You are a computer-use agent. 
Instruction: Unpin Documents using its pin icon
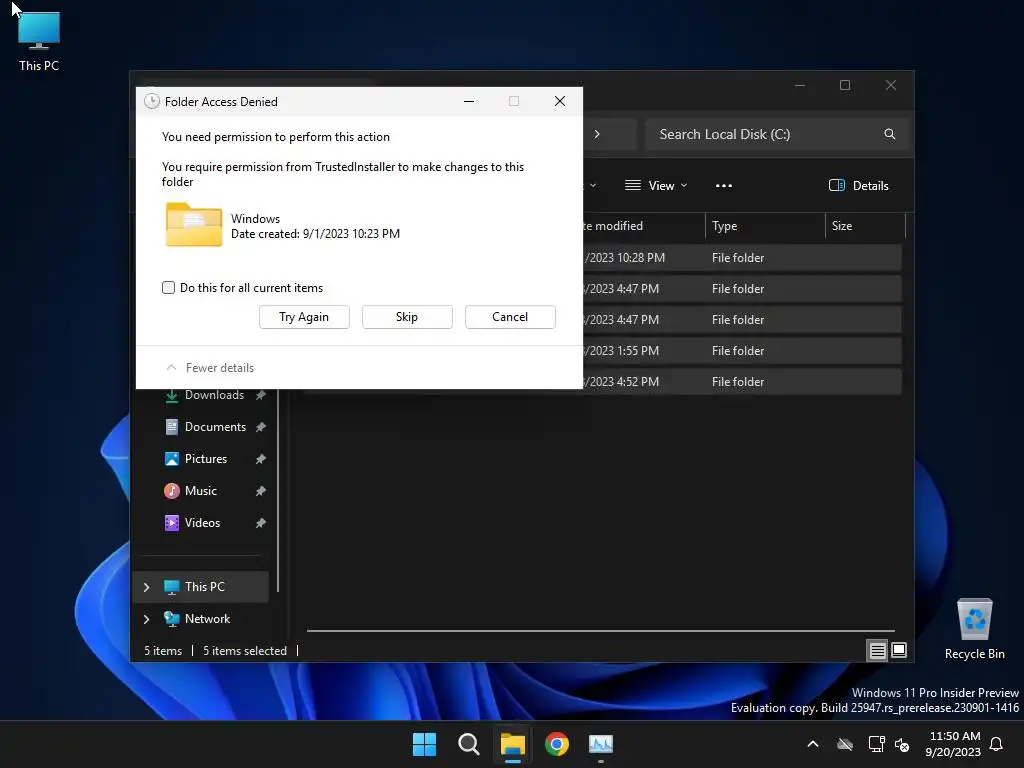click(261, 426)
